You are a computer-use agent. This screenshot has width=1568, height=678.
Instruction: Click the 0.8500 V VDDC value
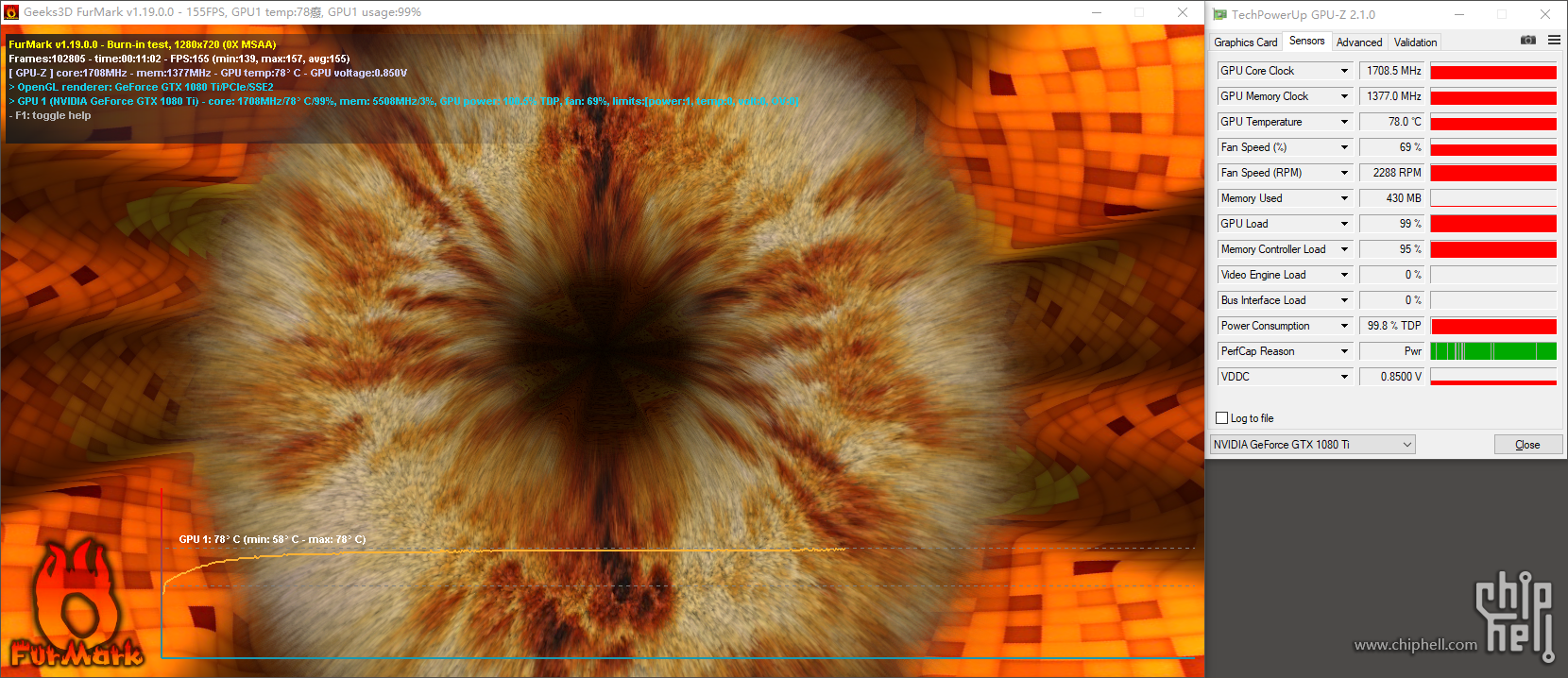(1392, 377)
